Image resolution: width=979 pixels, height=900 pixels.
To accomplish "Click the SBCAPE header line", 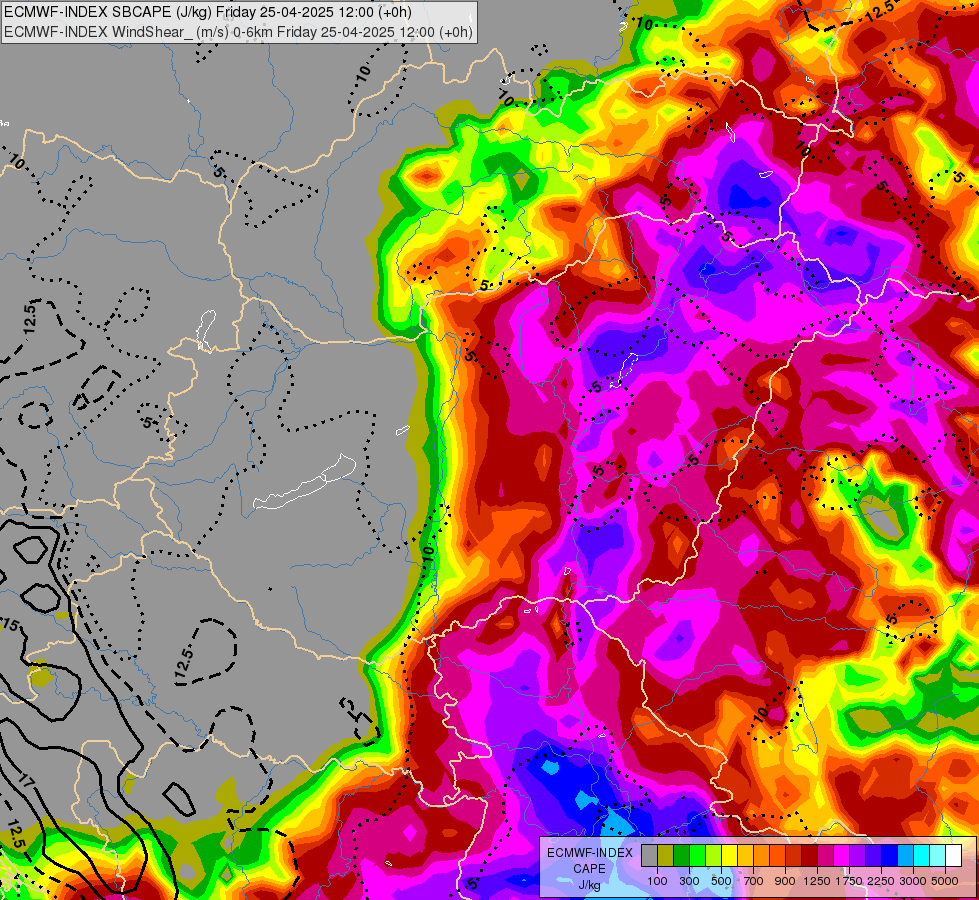I will (208, 12).
